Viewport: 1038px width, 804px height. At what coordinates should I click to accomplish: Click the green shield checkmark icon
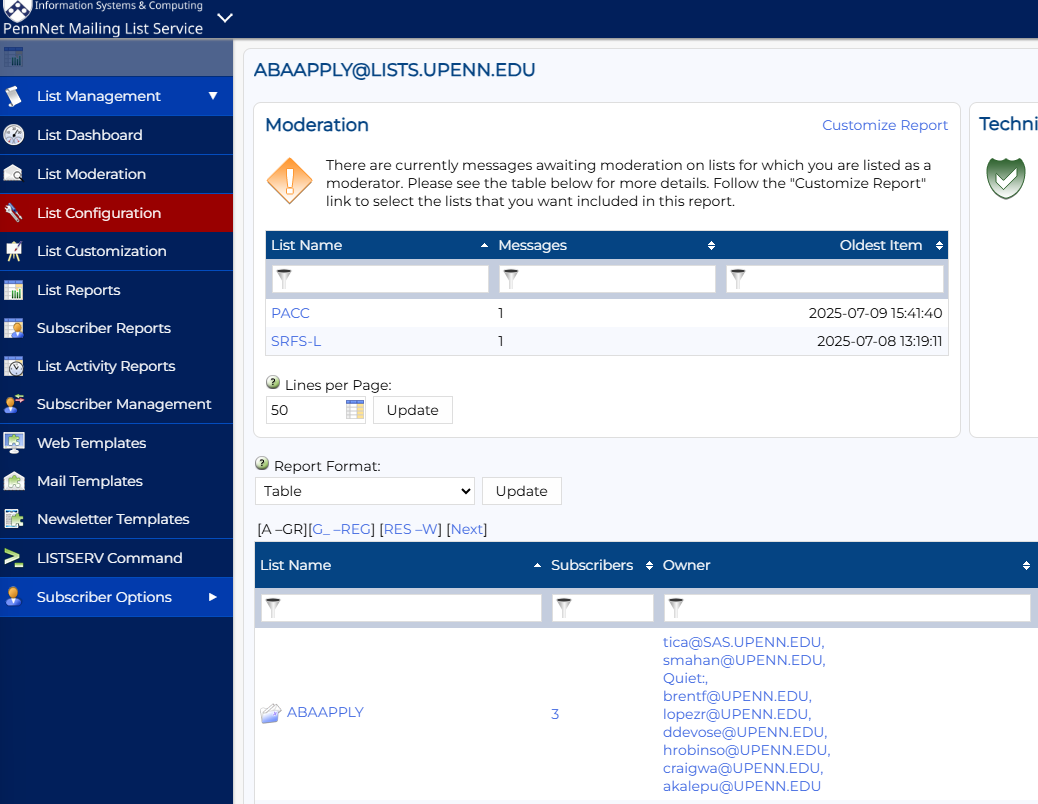(x=1006, y=178)
